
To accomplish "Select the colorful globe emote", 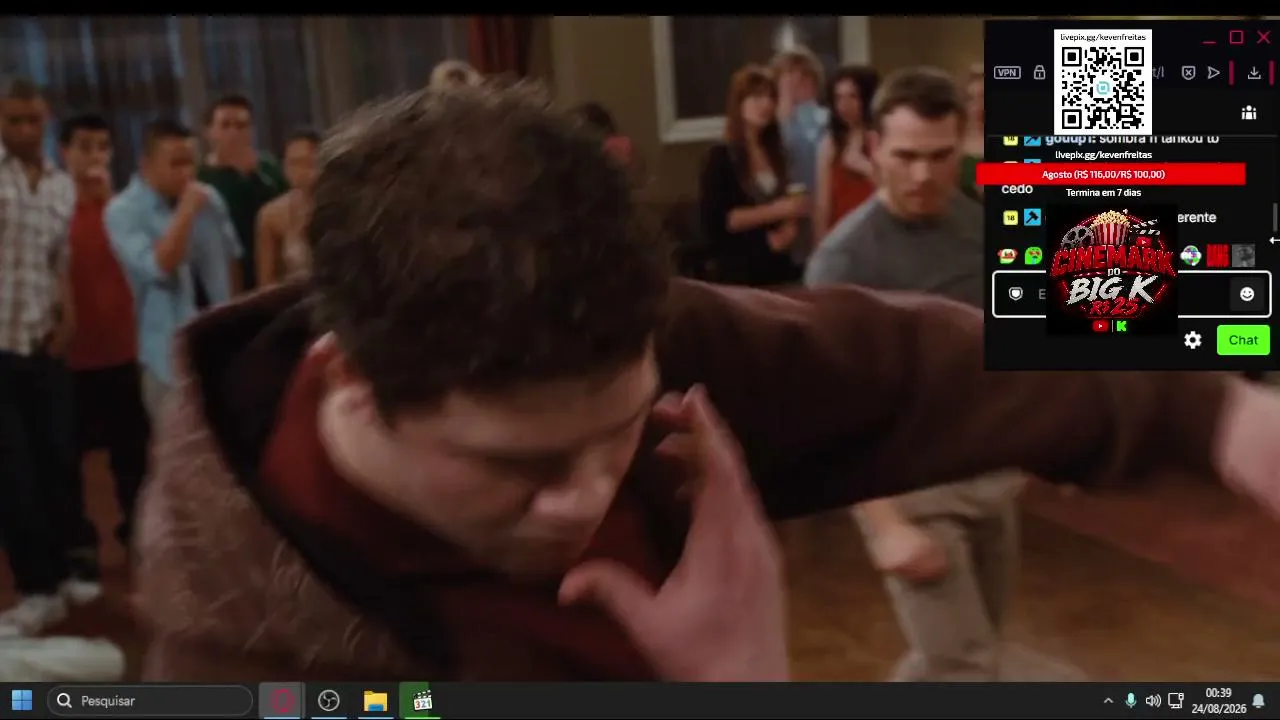I will (x=1190, y=256).
